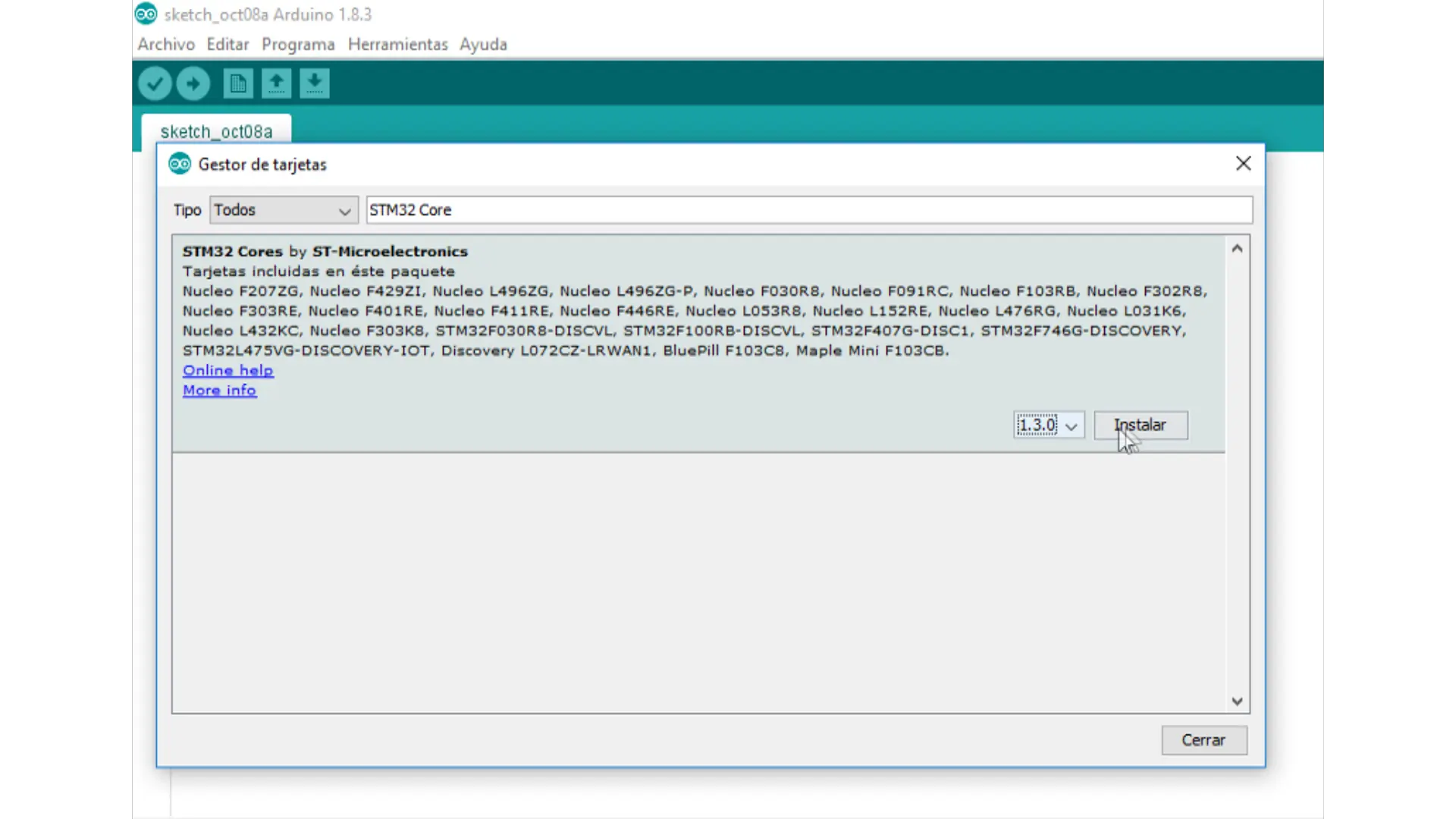
Task: Click the scroll down arrow in package list
Action: [1237, 701]
